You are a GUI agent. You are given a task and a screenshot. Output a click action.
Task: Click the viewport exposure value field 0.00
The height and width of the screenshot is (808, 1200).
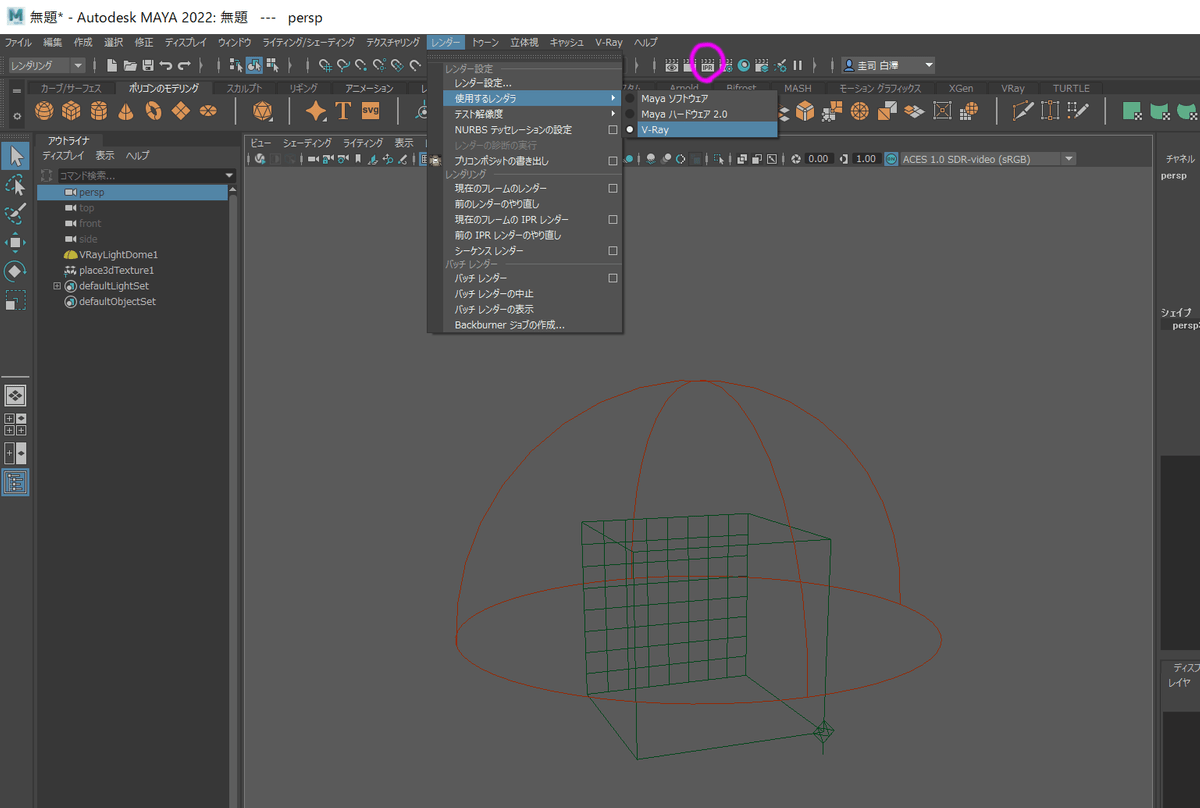(x=818, y=158)
